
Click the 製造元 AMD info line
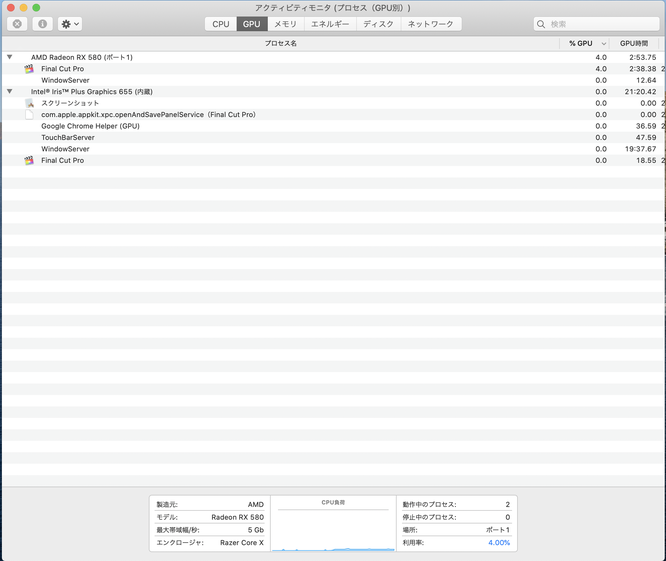click(x=210, y=505)
